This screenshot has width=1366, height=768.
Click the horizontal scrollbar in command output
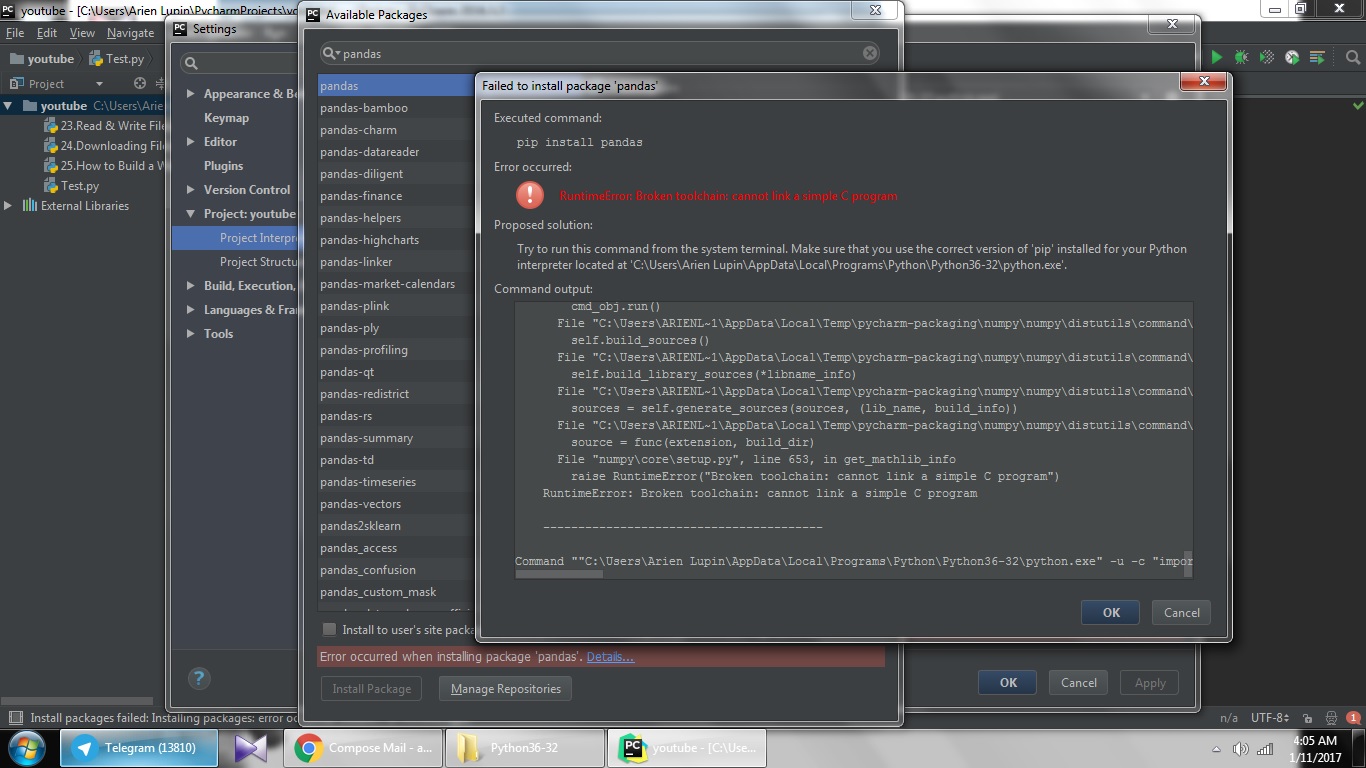(x=559, y=575)
